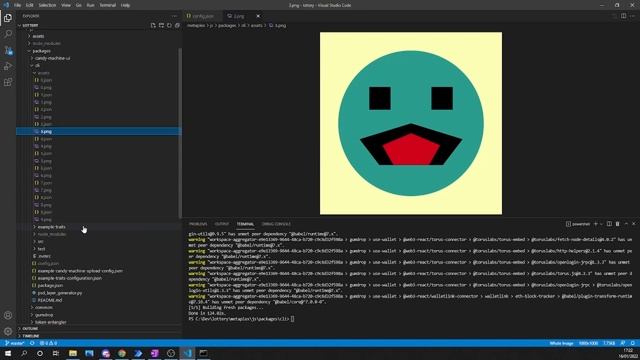The height and width of the screenshot is (360, 640).
Task: Split the terminal pane
Action: (609, 224)
